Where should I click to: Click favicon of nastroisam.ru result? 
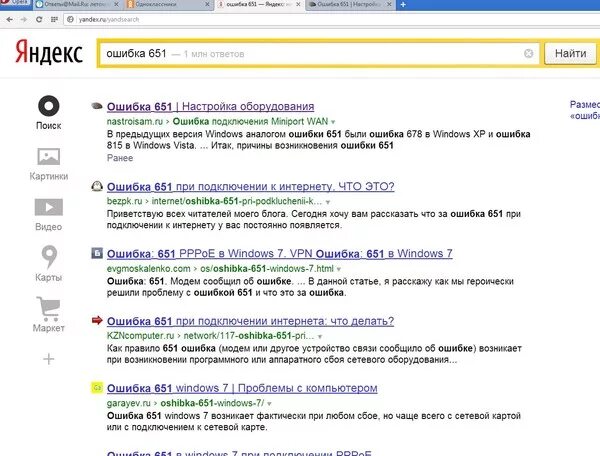point(97,106)
